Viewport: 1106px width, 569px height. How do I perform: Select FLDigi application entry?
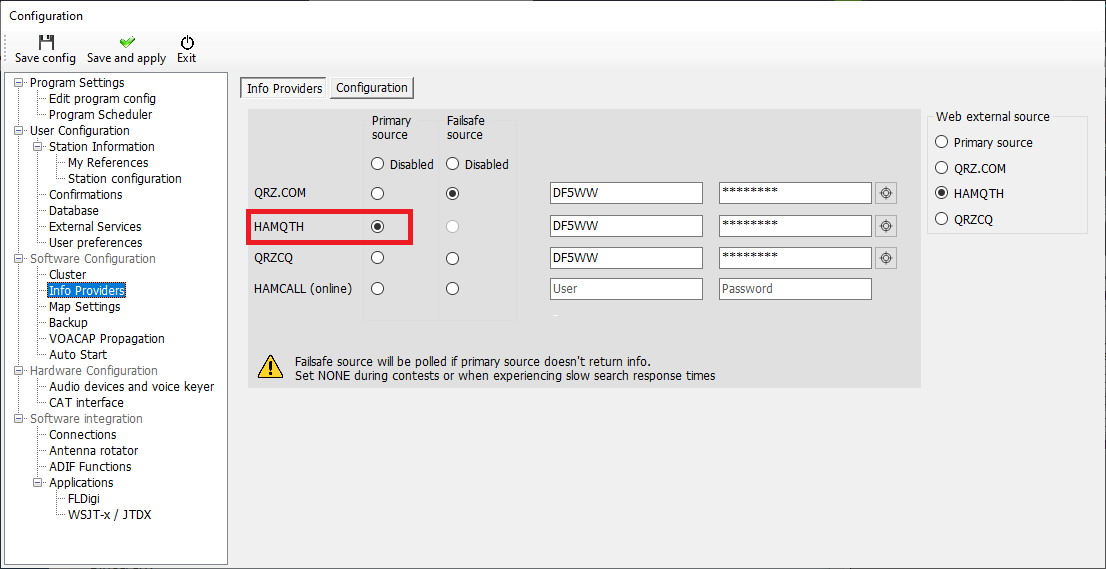tap(83, 498)
